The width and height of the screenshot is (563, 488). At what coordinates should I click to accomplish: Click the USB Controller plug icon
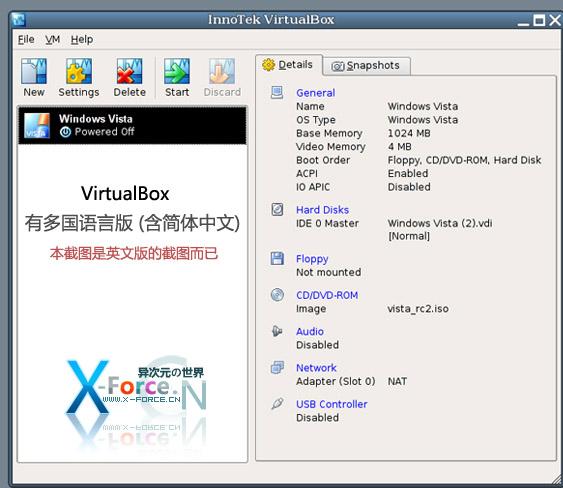point(277,404)
